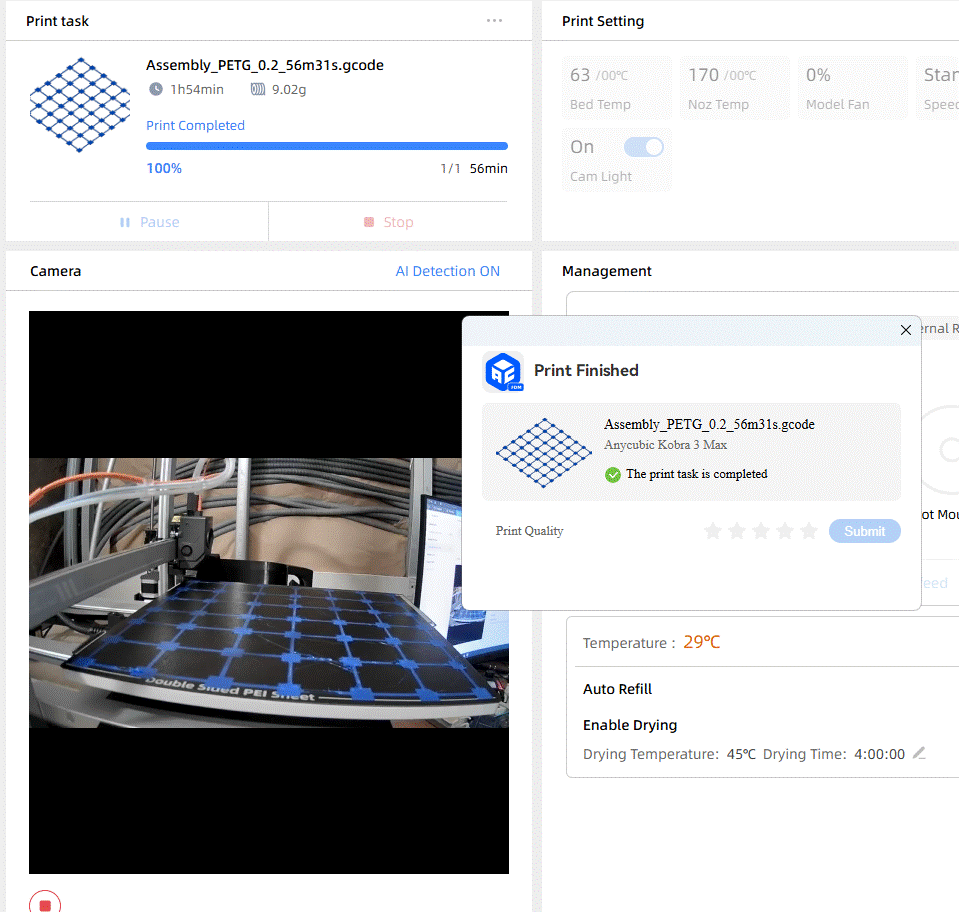Edit drying settings with pencil icon
Image resolution: width=959 pixels, height=912 pixels.
[x=919, y=753]
